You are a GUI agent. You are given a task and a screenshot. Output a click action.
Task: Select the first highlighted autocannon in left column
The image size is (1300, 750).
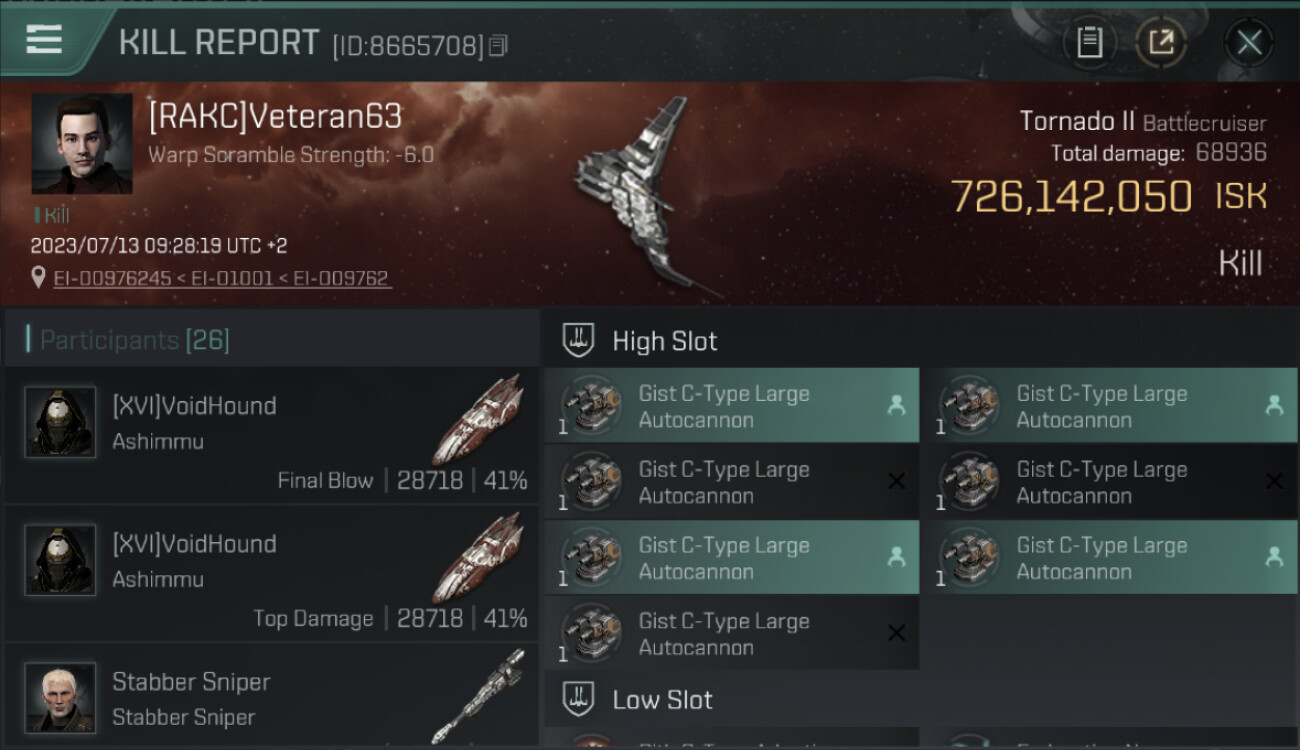(730, 406)
